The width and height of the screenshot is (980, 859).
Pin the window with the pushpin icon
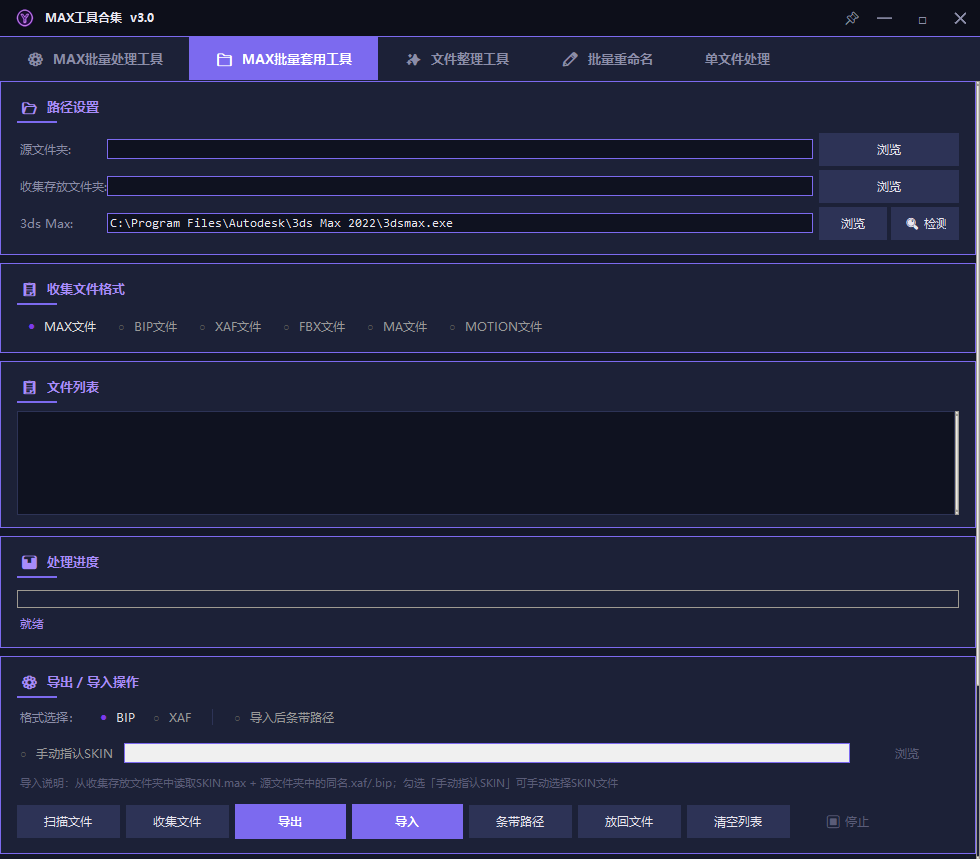point(851,18)
